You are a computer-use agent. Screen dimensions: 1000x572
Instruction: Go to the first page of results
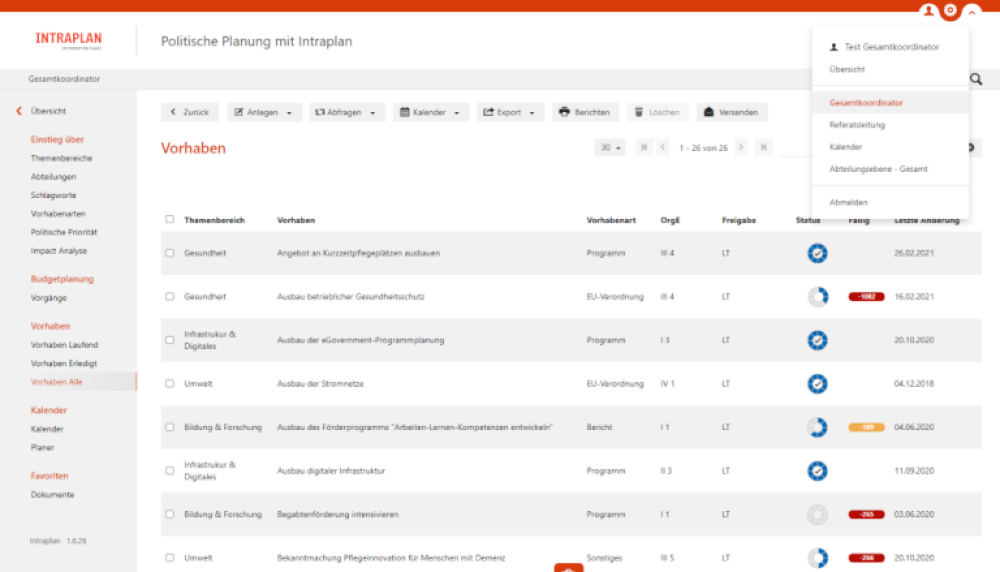click(644, 148)
